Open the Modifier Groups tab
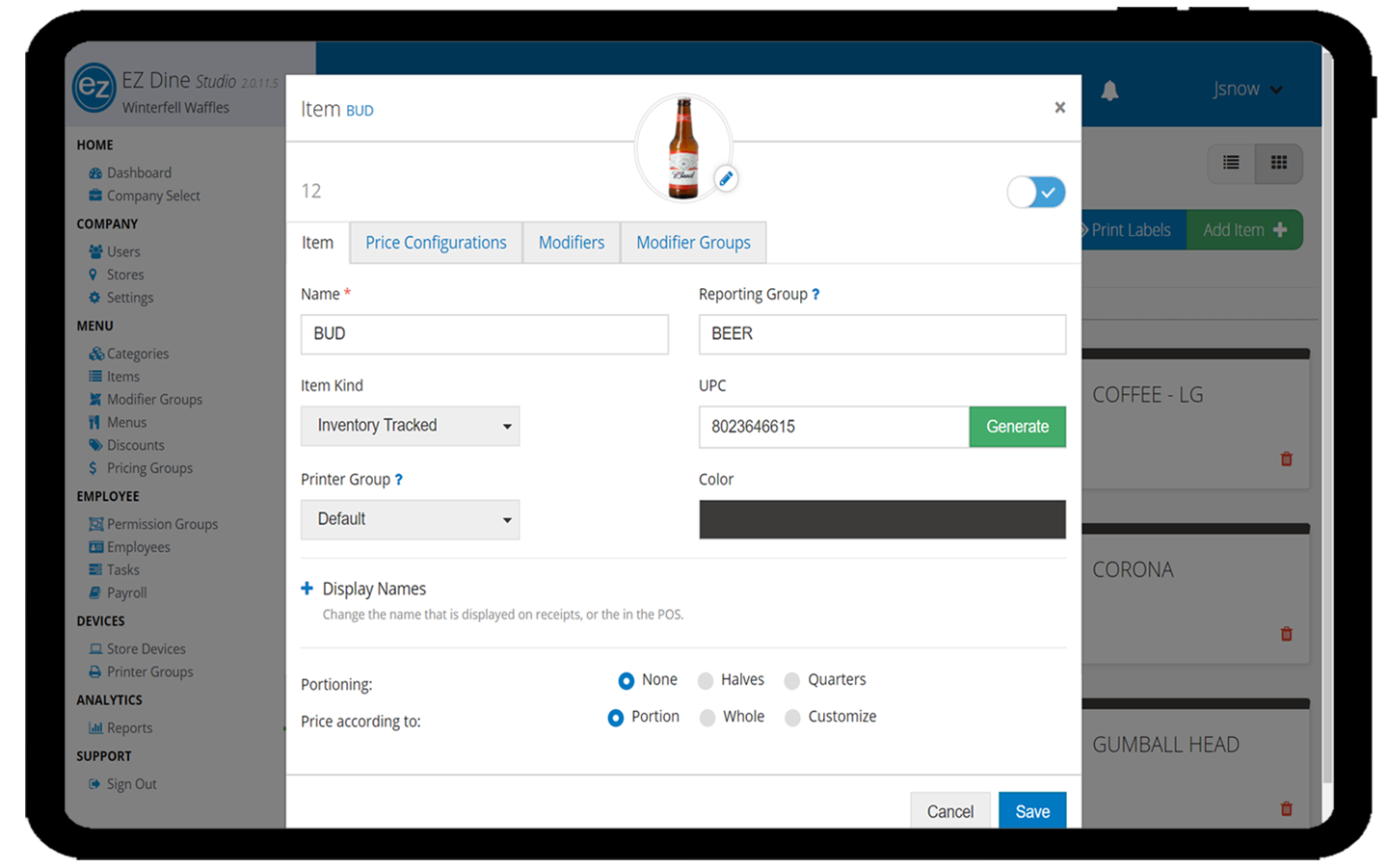The height and width of the screenshot is (868, 1388). tap(693, 243)
